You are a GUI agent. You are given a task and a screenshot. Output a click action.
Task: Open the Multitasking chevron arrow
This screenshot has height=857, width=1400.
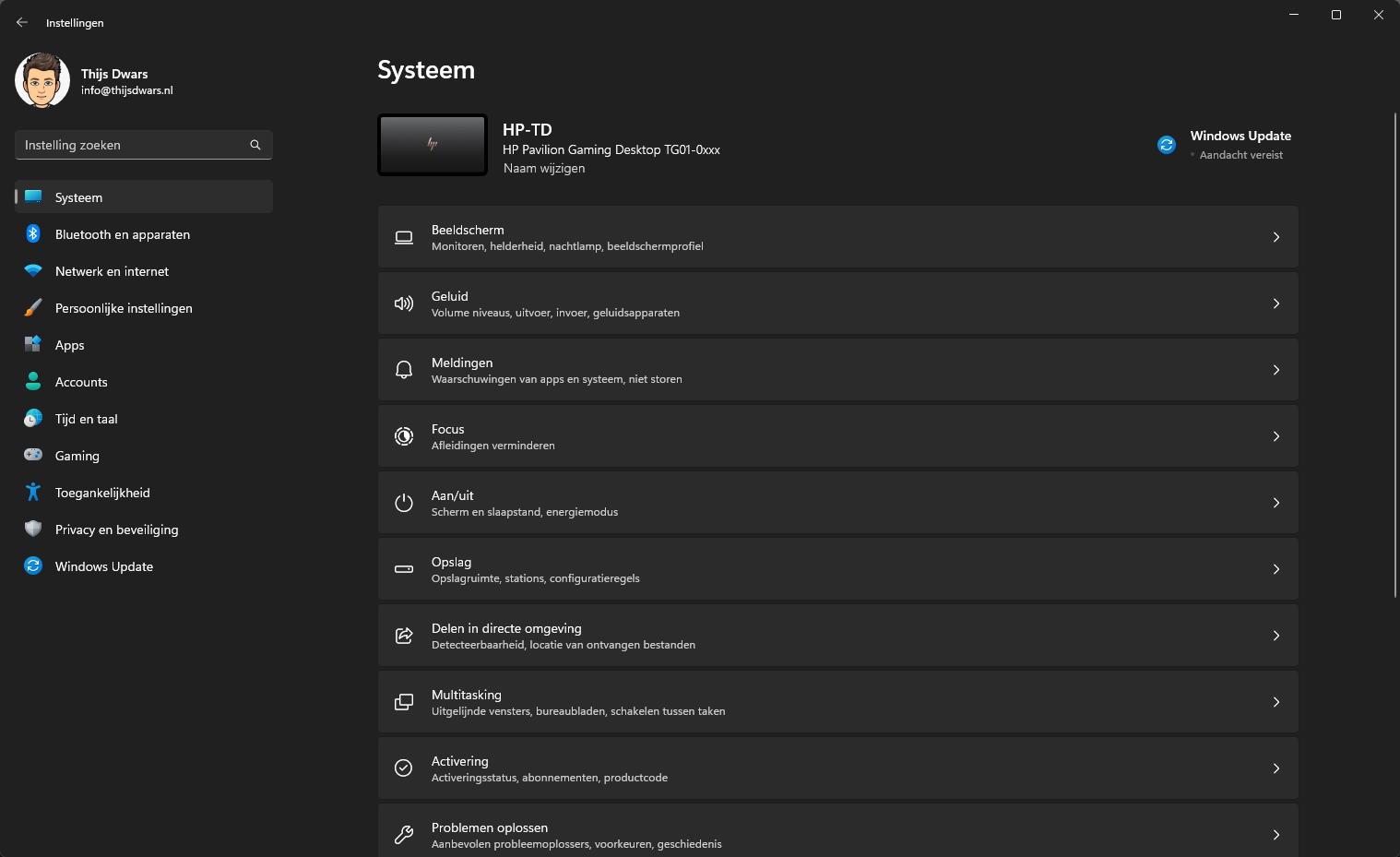click(x=1276, y=702)
